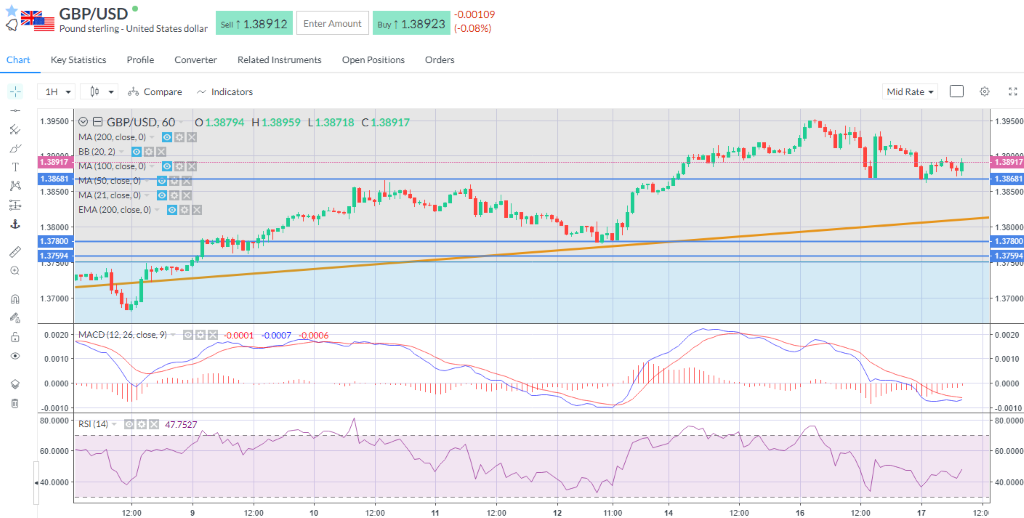The width and height of the screenshot is (1024, 518).
Task: Click the zoom in magnifier tool
Action: (x=15, y=270)
